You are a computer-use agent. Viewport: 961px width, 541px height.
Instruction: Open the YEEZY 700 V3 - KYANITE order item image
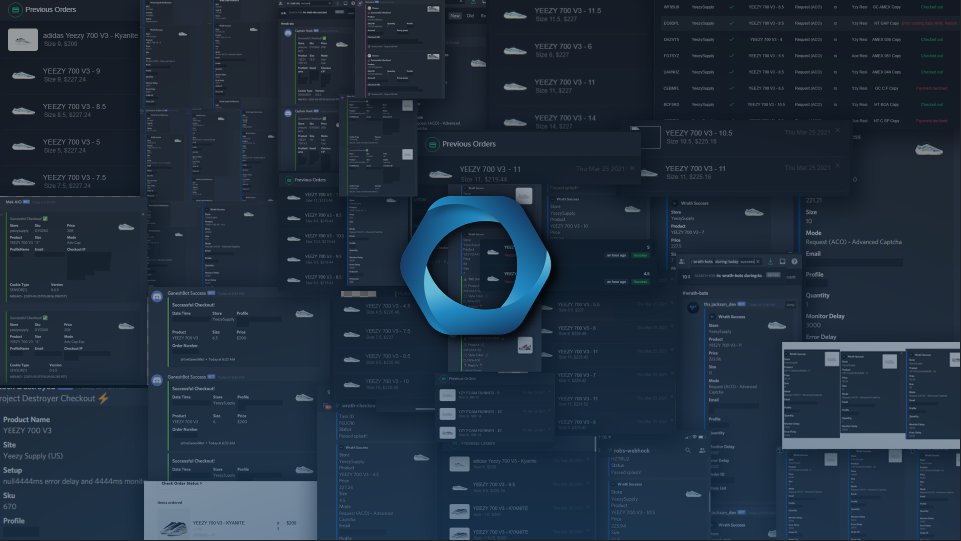pyautogui.click(x=173, y=526)
